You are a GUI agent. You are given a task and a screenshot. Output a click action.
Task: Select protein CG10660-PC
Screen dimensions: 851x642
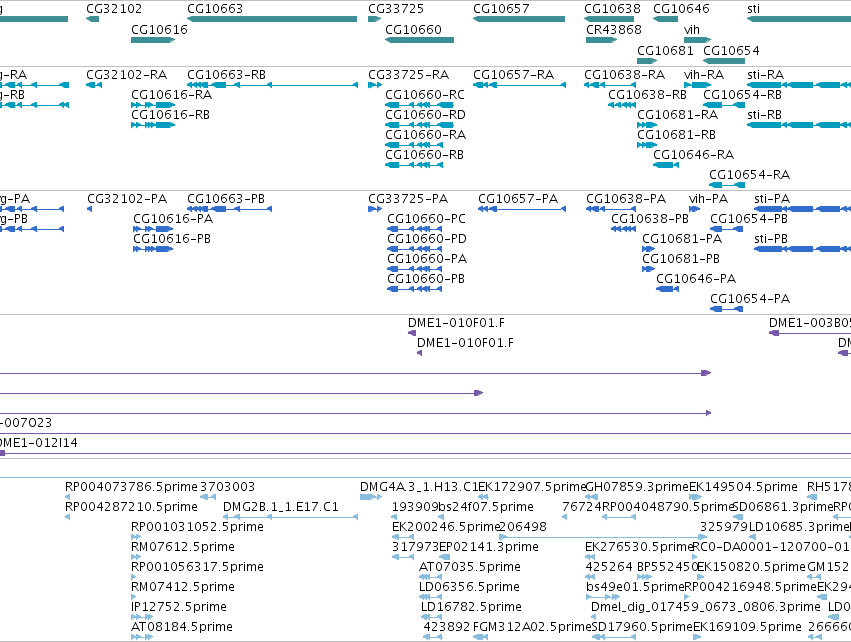pos(427,218)
